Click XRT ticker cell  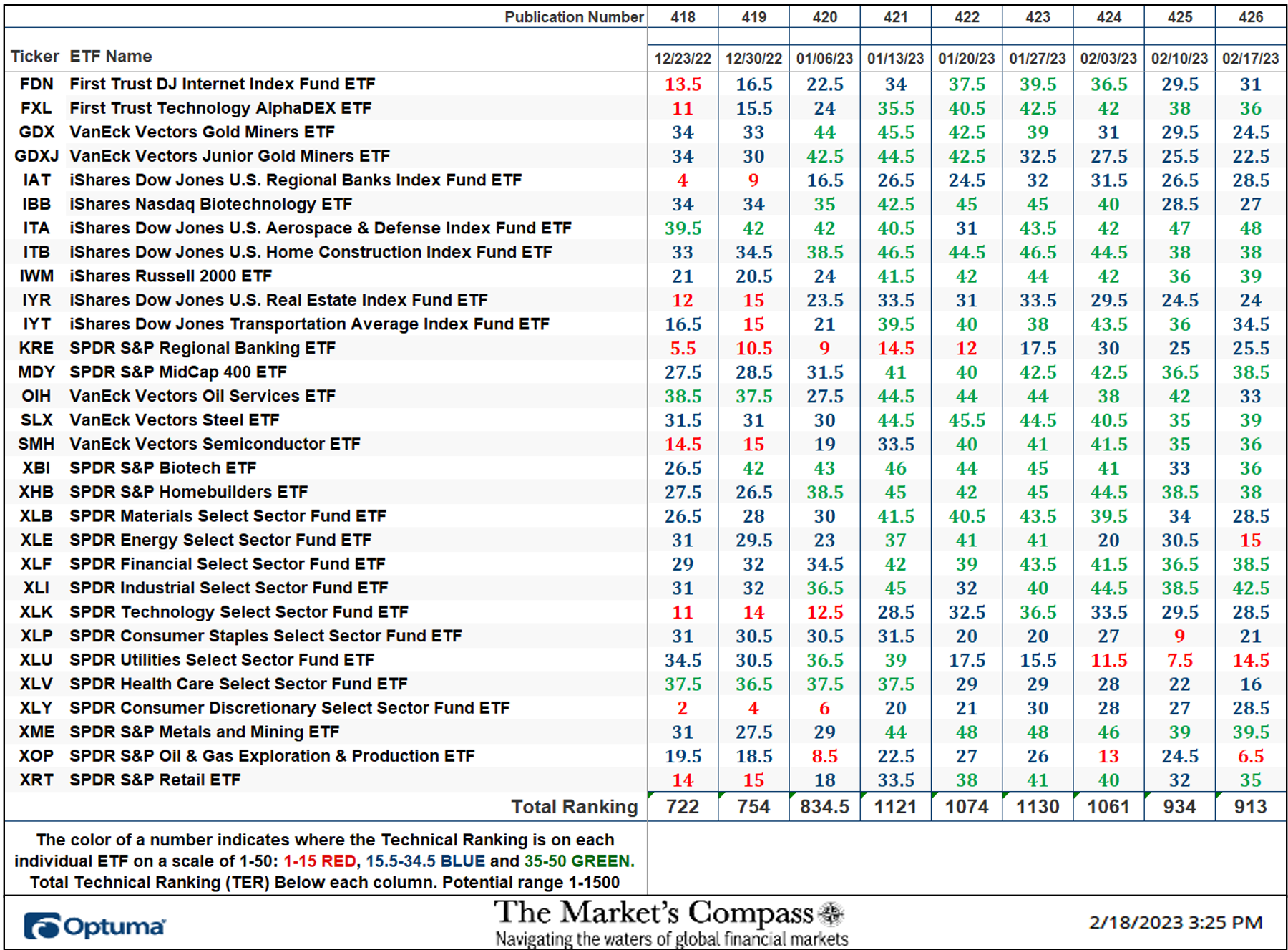tap(36, 780)
